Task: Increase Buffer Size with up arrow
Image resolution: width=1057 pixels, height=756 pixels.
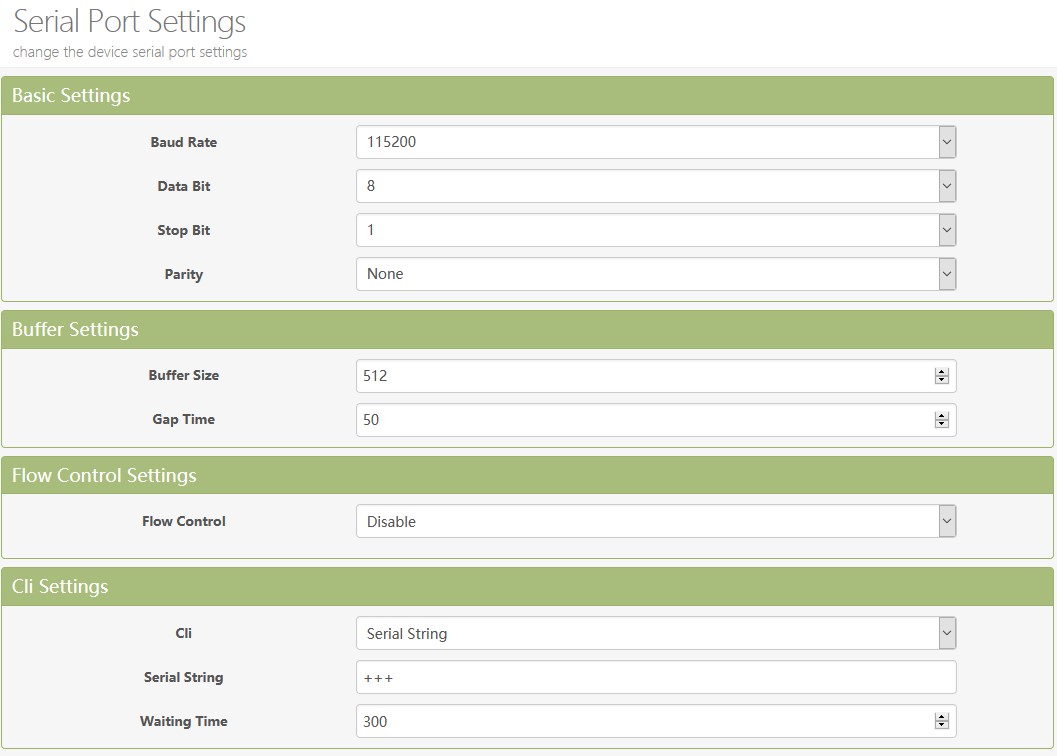Action: click(x=941, y=372)
